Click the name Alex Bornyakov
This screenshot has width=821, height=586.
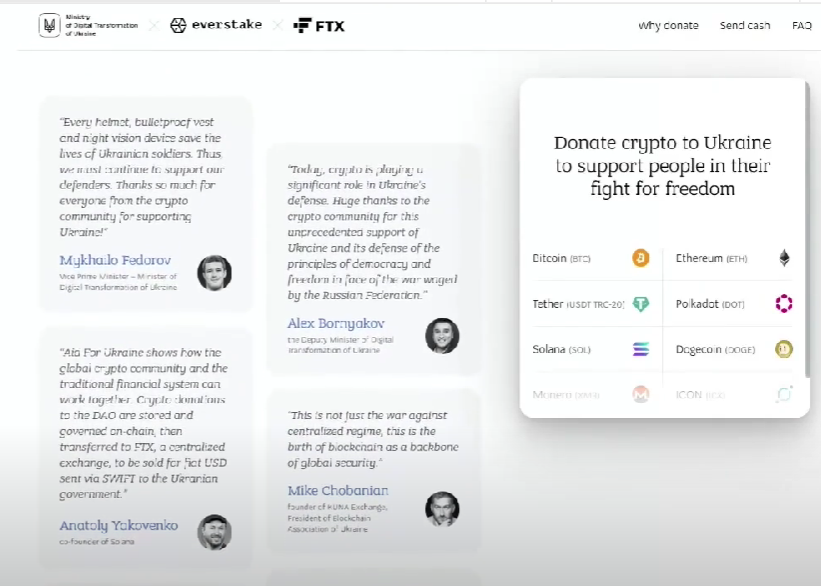(336, 324)
